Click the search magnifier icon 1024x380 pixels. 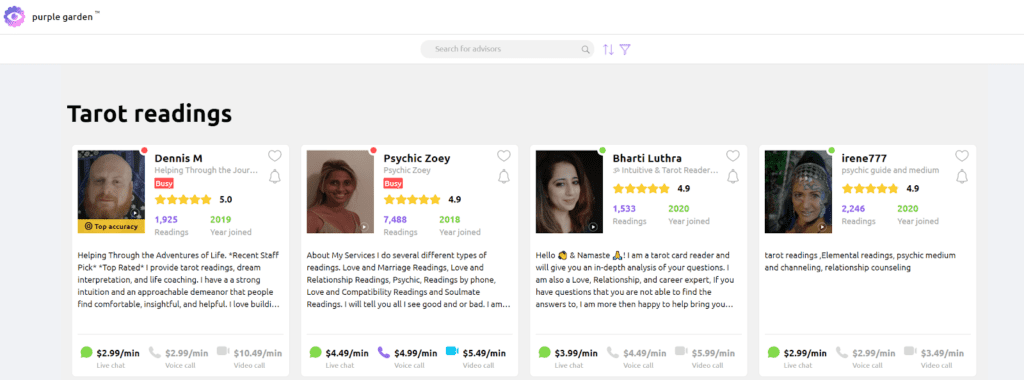(x=585, y=50)
